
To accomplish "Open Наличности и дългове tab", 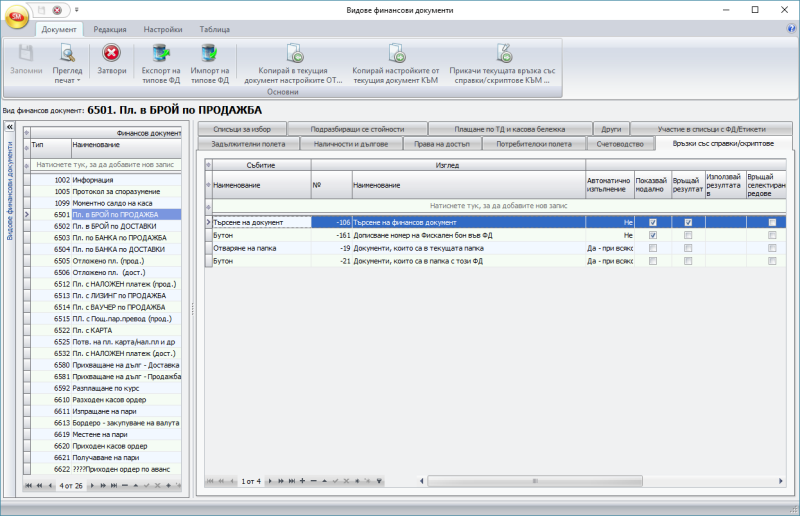I will [351, 144].
